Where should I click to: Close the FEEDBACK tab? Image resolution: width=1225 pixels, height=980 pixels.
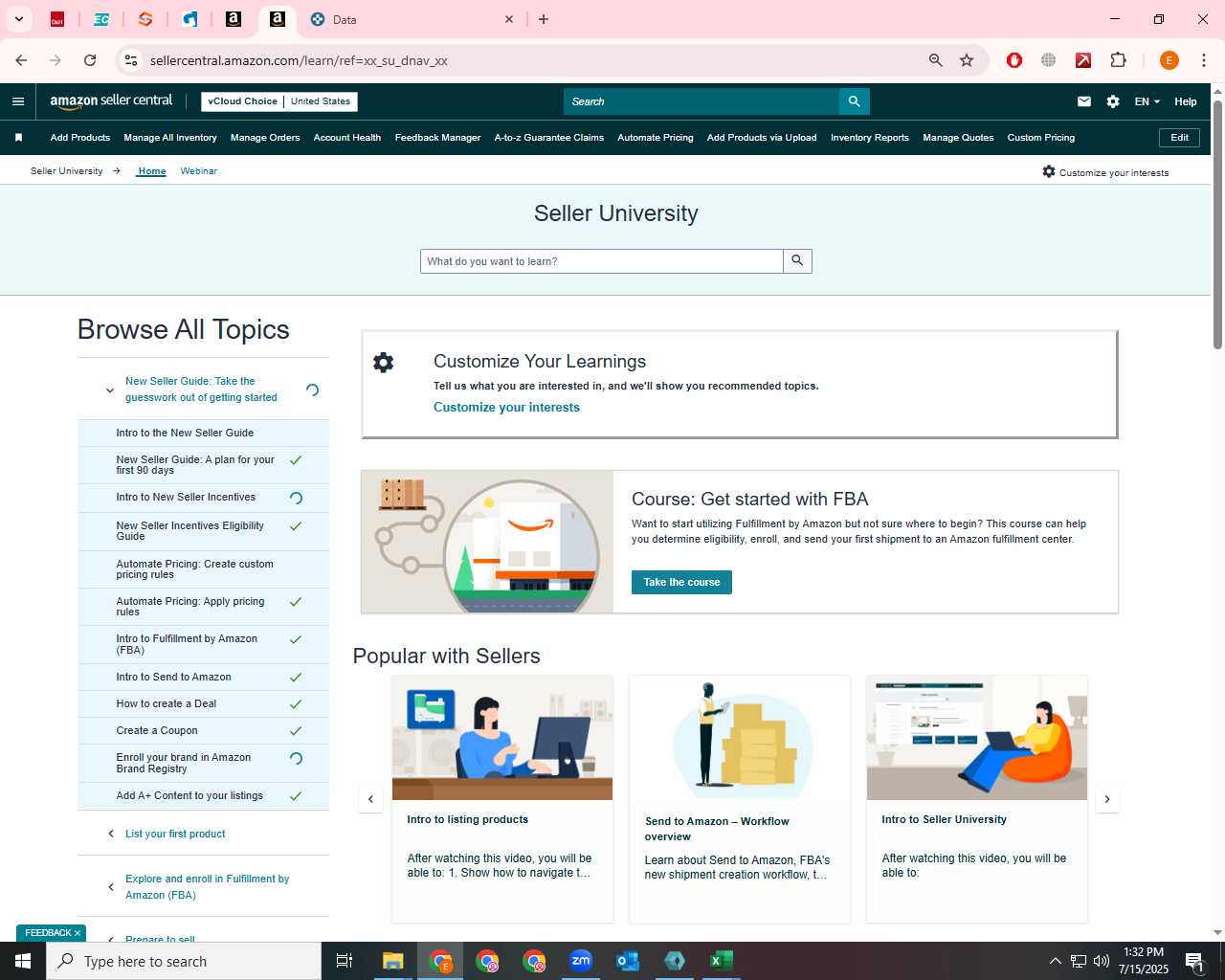[78, 933]
